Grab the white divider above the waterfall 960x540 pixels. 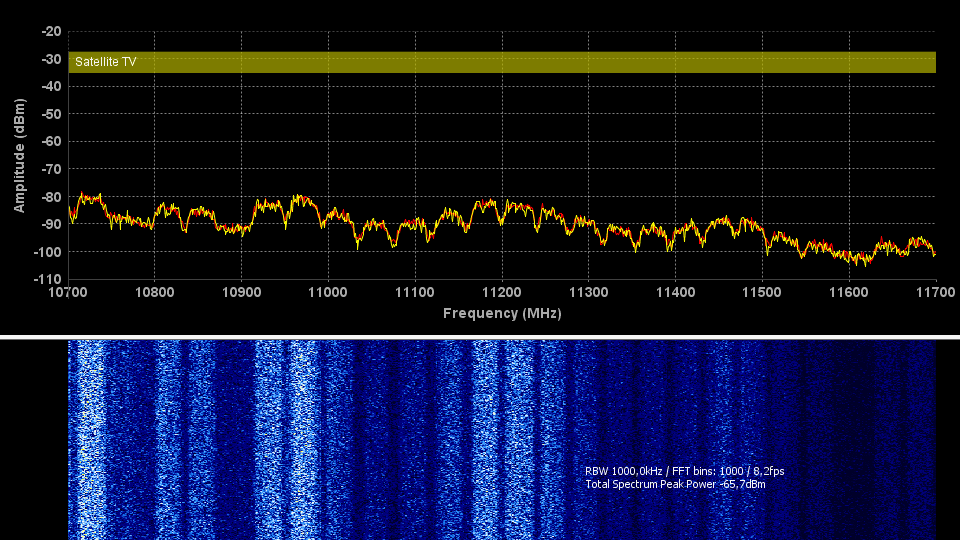(x=480, y=337)
